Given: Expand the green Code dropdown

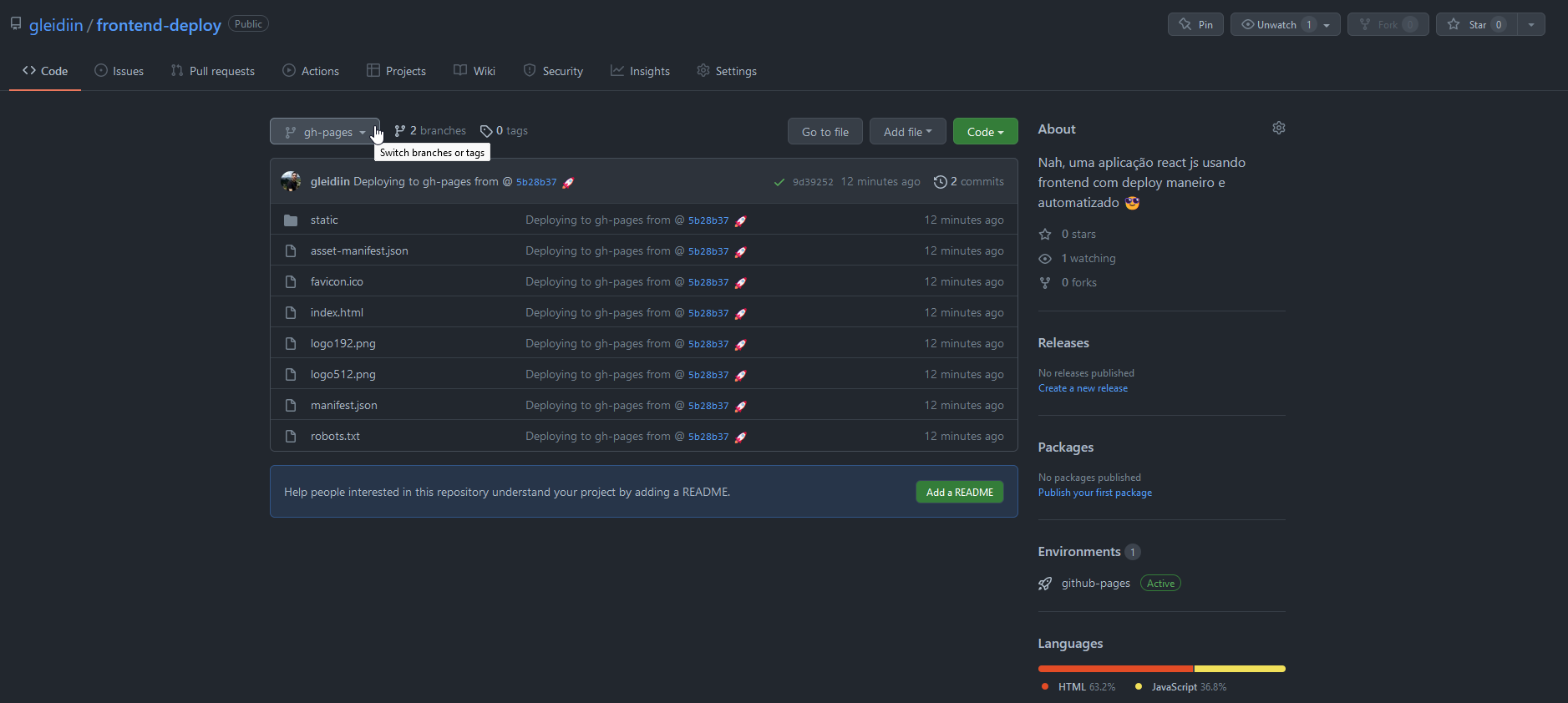Looking at the screenshot, I should click(x=985, y=131).
